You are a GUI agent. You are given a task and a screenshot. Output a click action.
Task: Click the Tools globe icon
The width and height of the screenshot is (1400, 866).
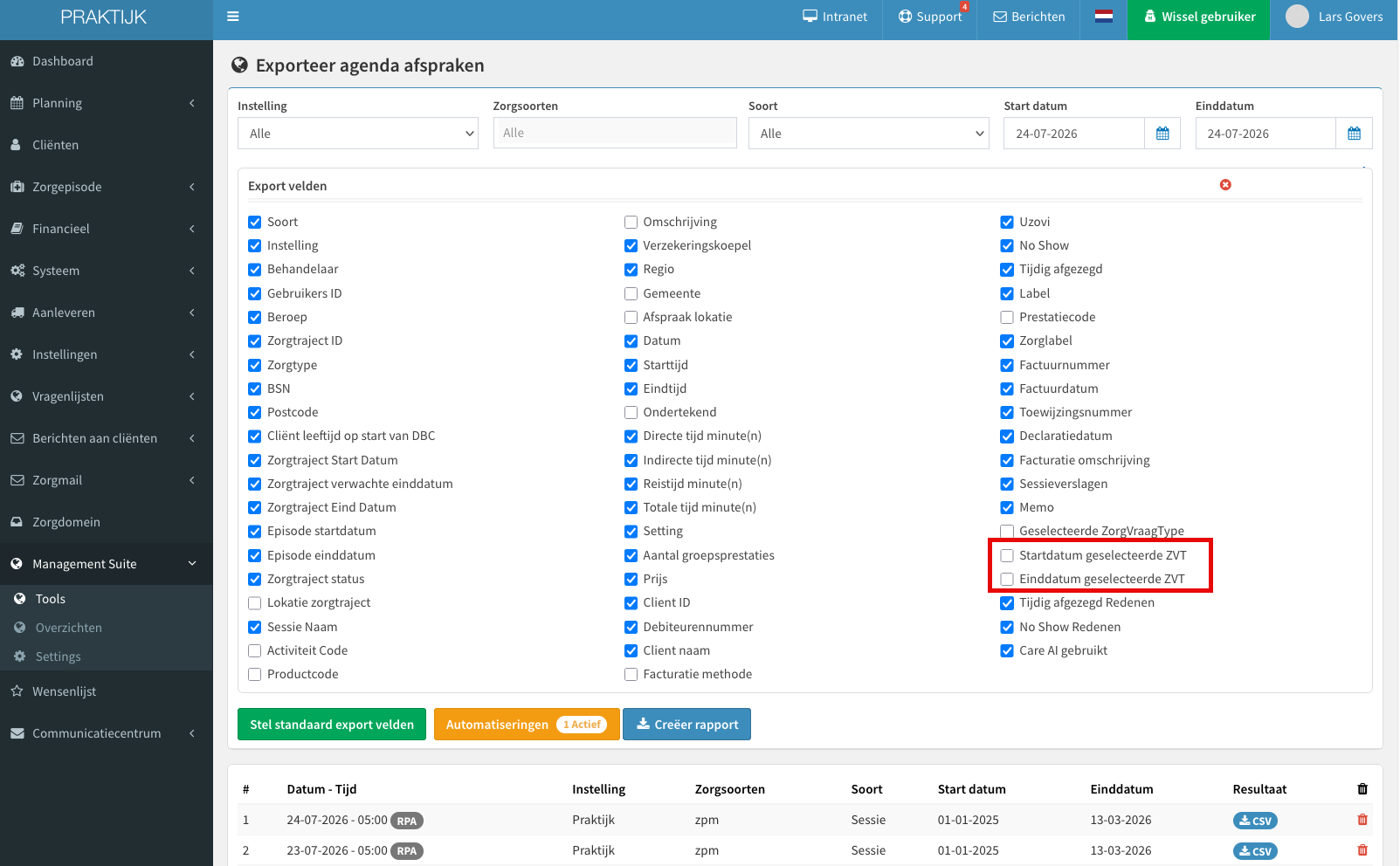click(20, 599)
